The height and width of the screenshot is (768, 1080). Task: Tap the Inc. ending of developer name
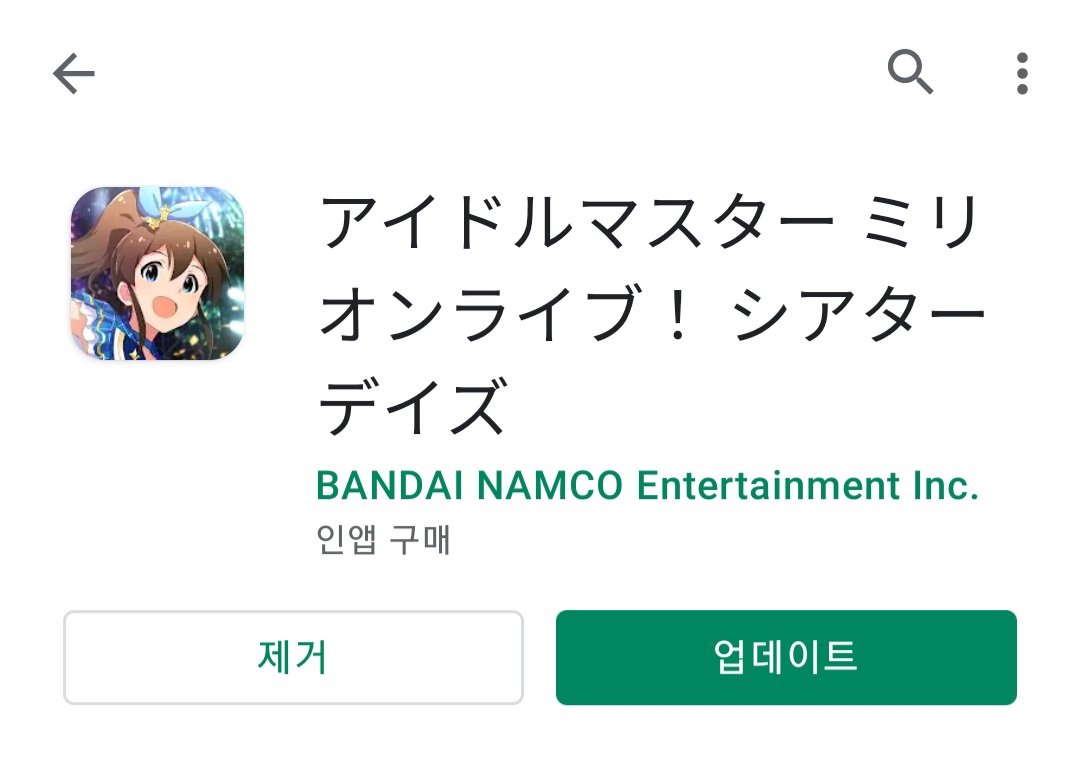tap(946, 486)
